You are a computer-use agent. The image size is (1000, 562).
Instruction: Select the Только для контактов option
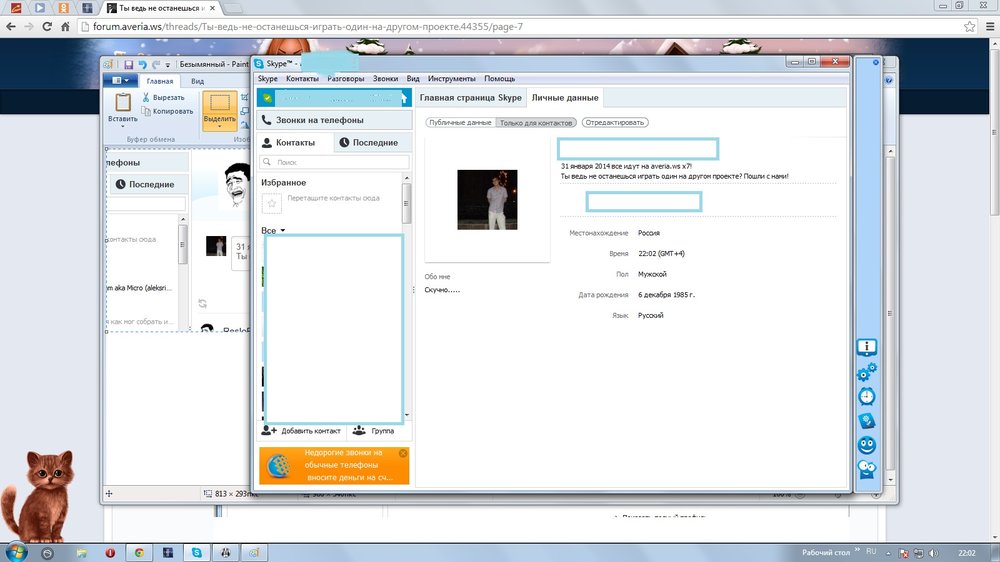click(x=536, y=122)
